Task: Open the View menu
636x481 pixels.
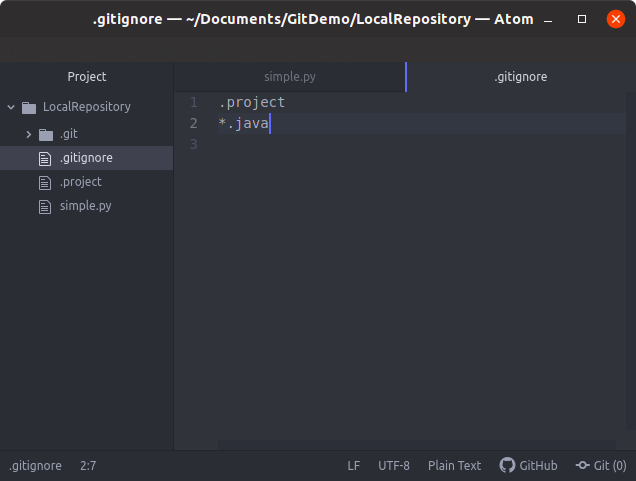Action: [99, 50]
